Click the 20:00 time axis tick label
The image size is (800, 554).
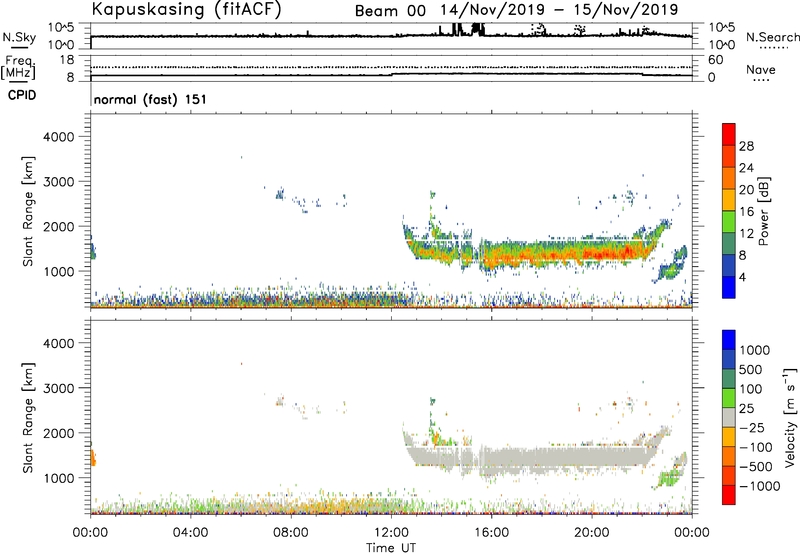(x=591, y=533)
